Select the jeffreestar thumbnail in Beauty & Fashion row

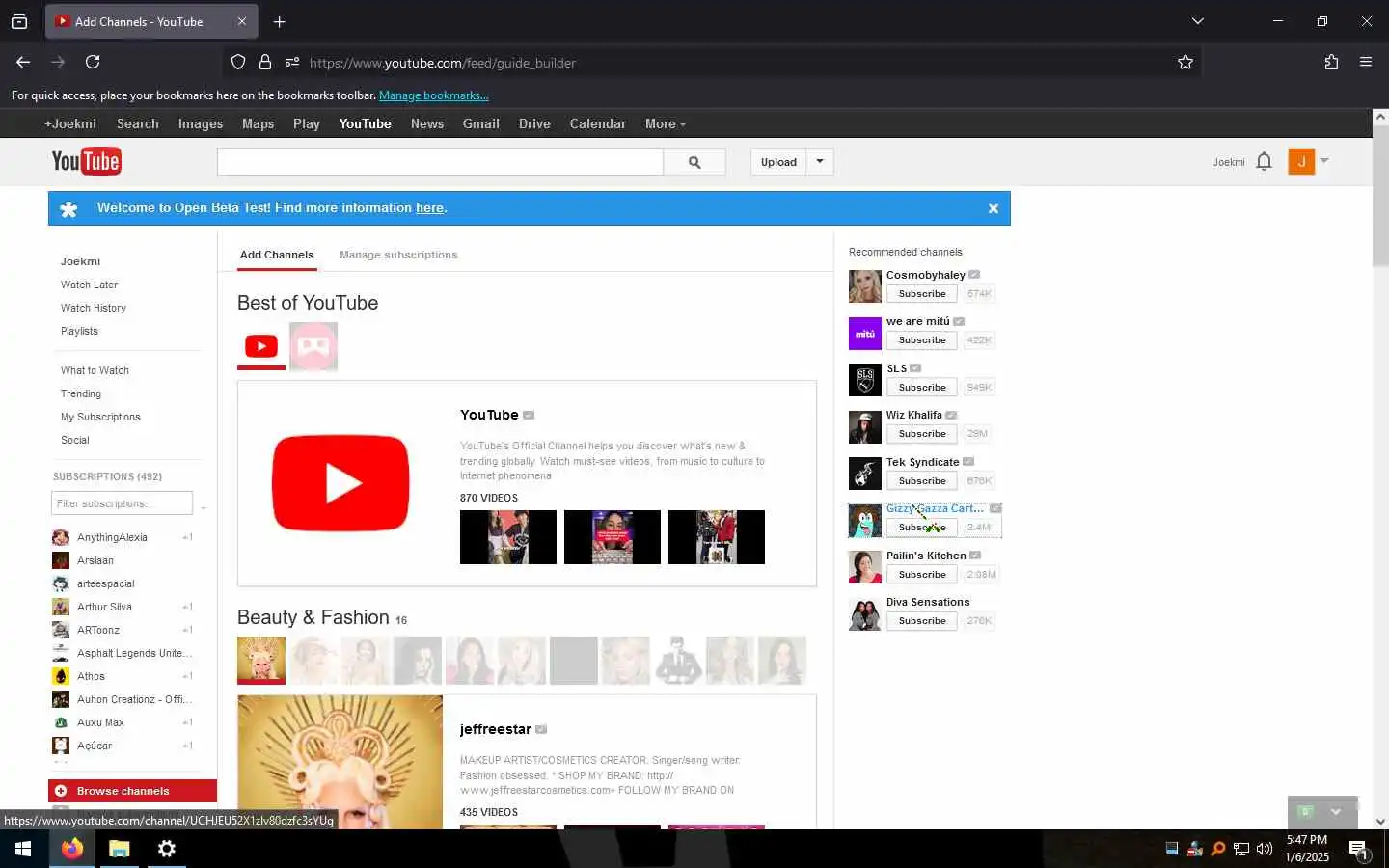tap(261, 661)
